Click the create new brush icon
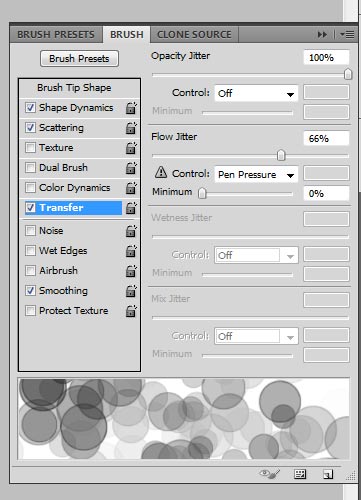Viewport: 361px width, 500px height. (328, 474)
